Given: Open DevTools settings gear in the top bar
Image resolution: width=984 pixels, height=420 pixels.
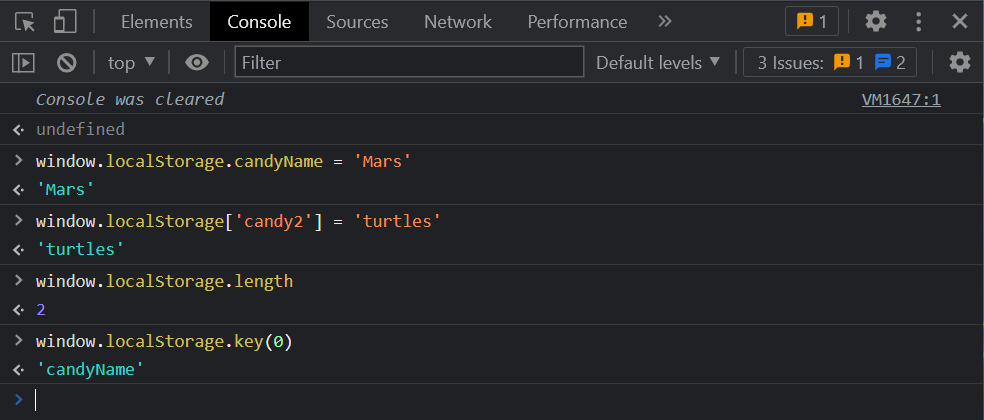Looking at the screenshot, I should [875, 22].
